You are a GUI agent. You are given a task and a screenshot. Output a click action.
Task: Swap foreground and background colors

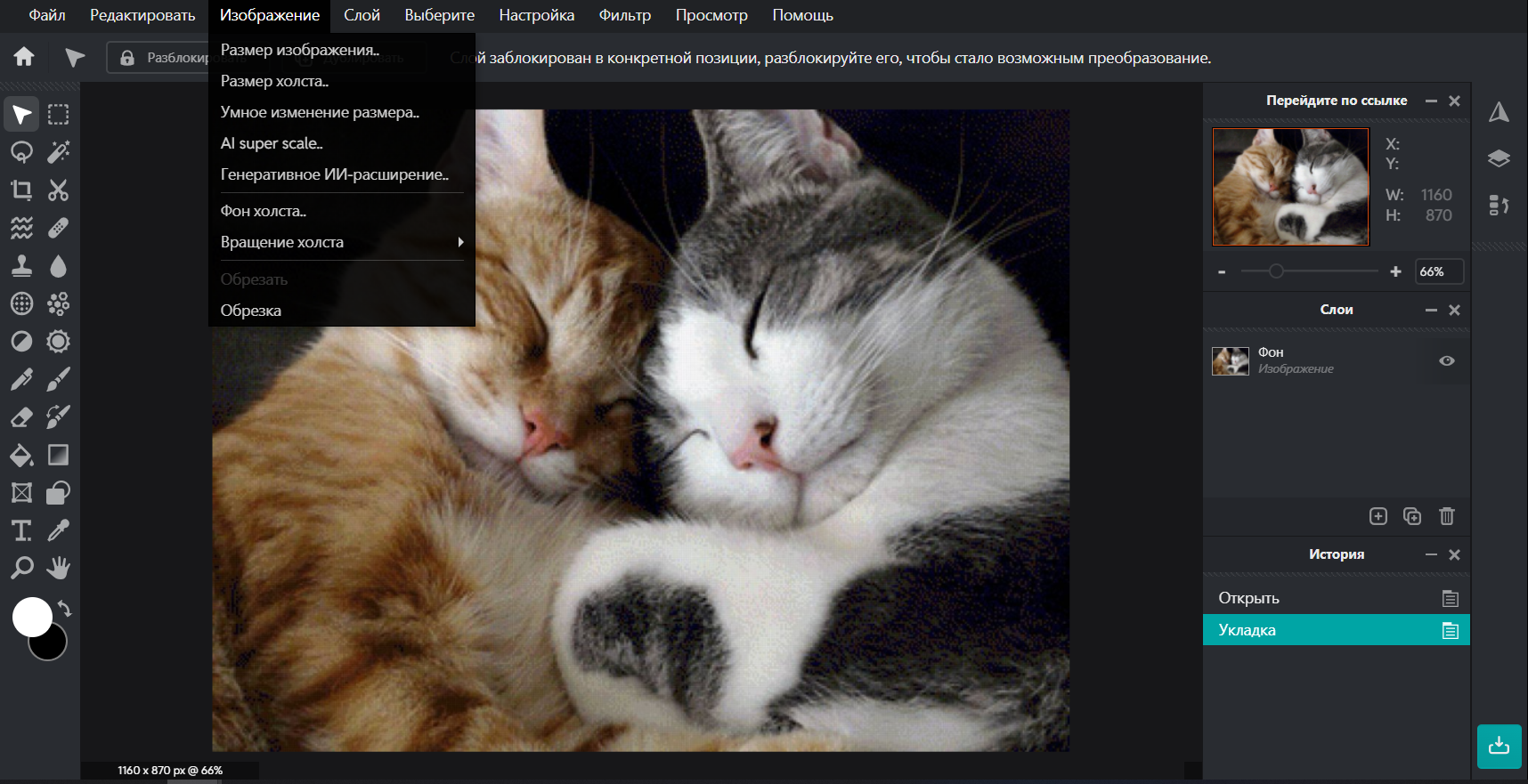click(x=65, y=609)
